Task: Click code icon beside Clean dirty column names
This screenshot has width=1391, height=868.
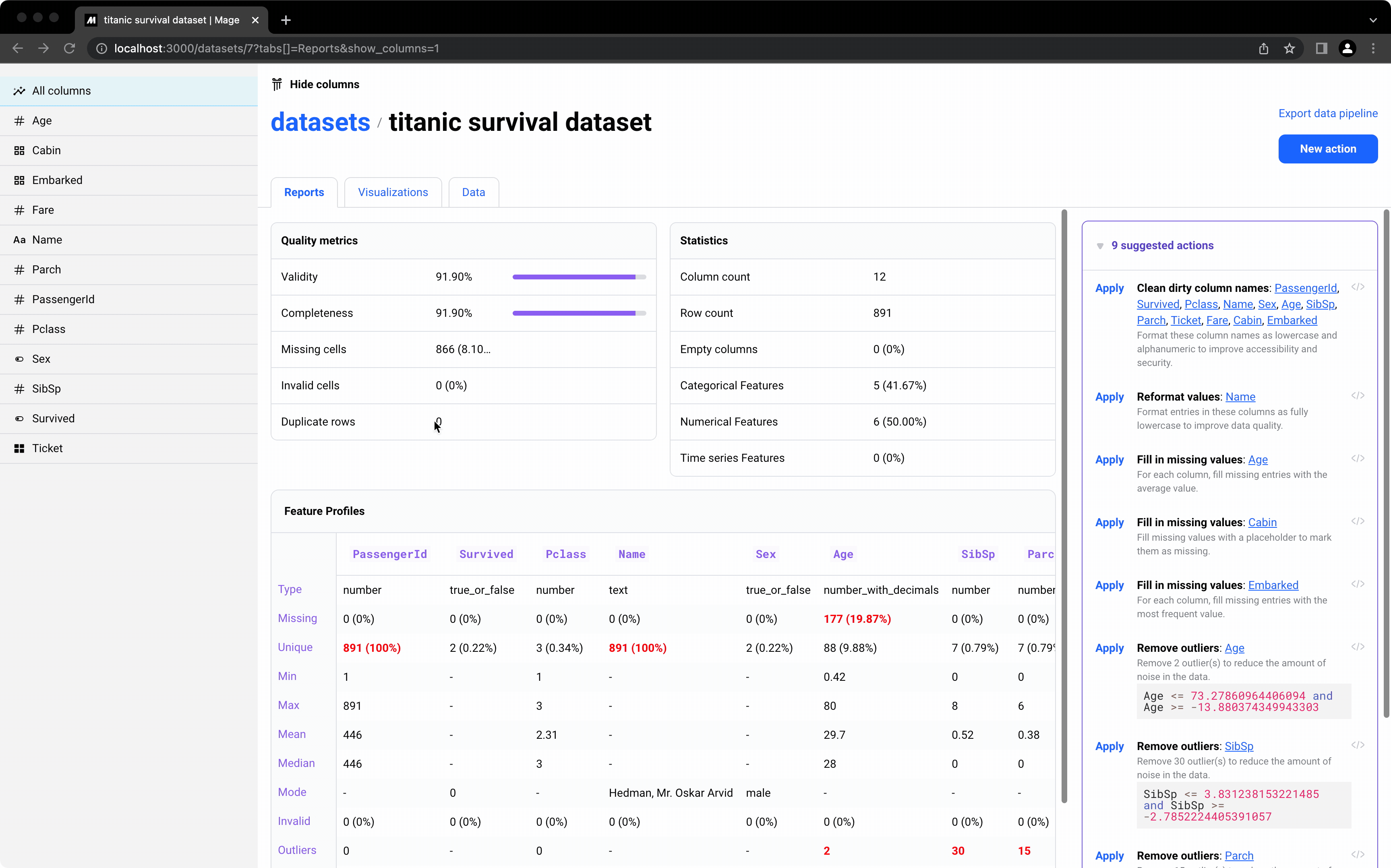Action: click(x=1357, y=287)
